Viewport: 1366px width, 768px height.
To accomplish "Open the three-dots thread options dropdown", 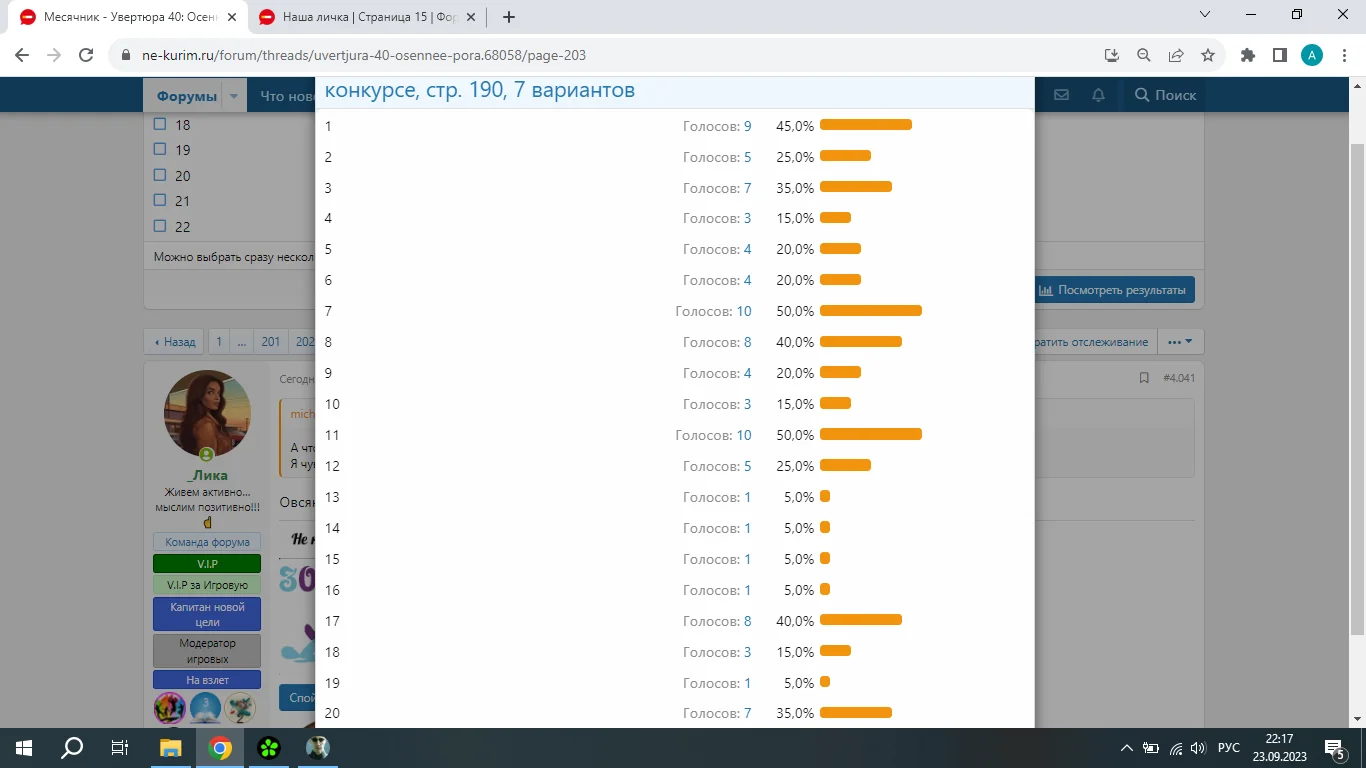I will point(1180,342).
